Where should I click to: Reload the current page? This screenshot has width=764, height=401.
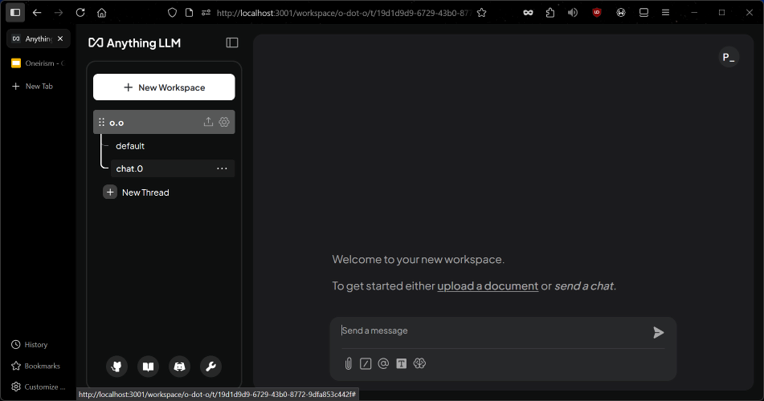[80, 13]
